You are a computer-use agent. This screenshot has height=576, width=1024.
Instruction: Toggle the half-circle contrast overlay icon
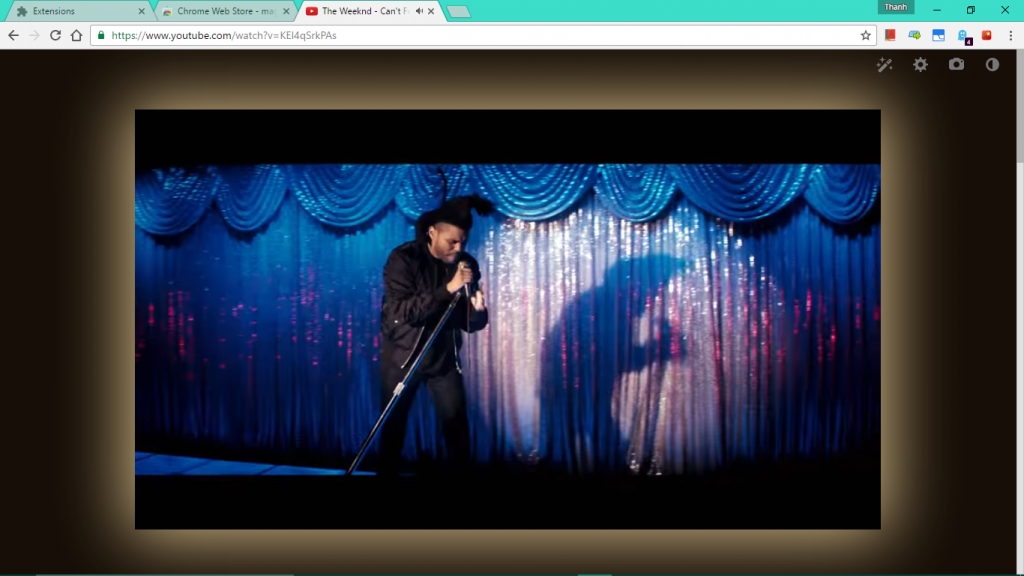click(992, 65)
